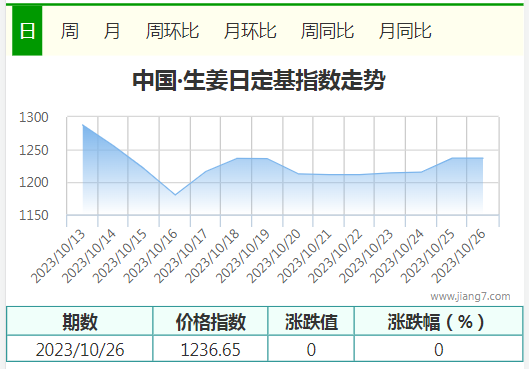Open the 周同比 tab
The image size is (529, 369).
[327, 31]
